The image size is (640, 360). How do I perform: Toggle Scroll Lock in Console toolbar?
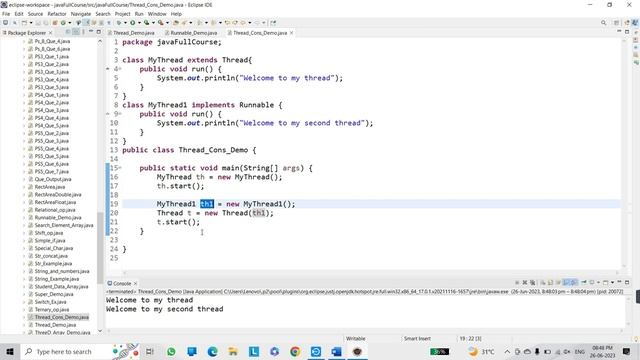click(x=551, y=282)
